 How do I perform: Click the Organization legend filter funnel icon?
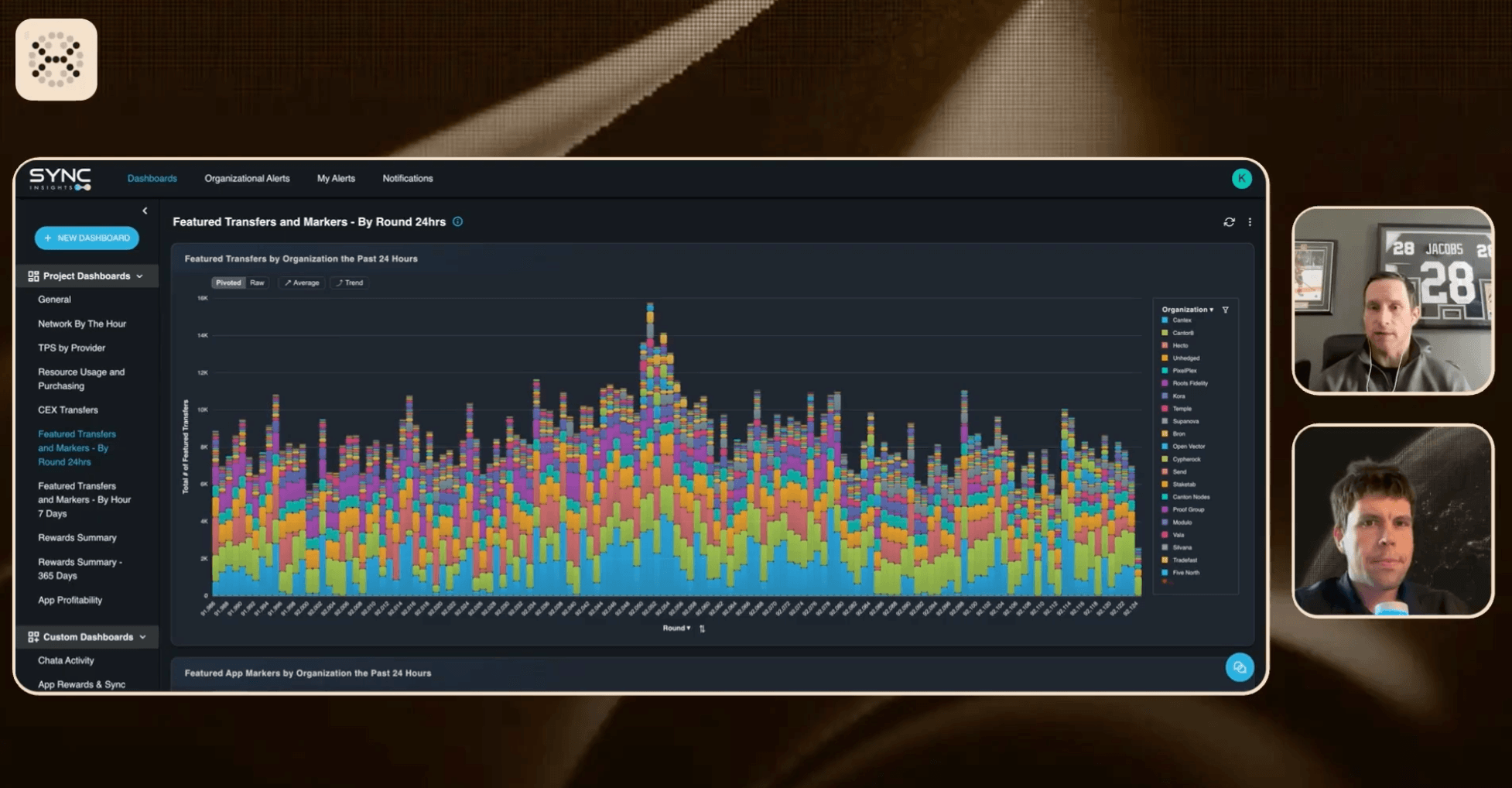click(1225, 310)
